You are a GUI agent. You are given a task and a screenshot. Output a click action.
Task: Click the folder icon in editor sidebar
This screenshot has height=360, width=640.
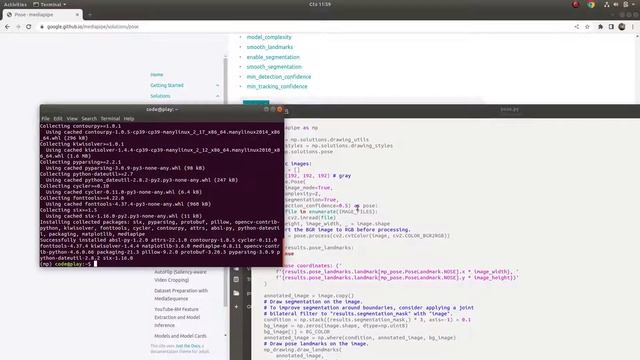(236, 293)
